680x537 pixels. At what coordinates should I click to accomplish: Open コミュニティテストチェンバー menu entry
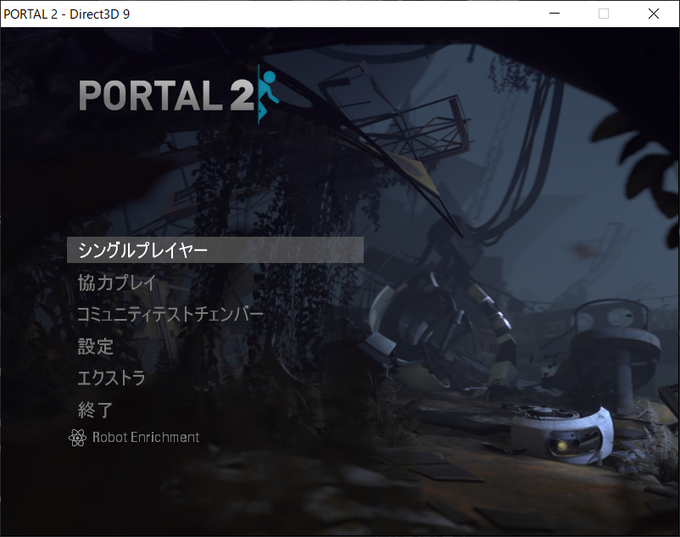coord(170,314)
